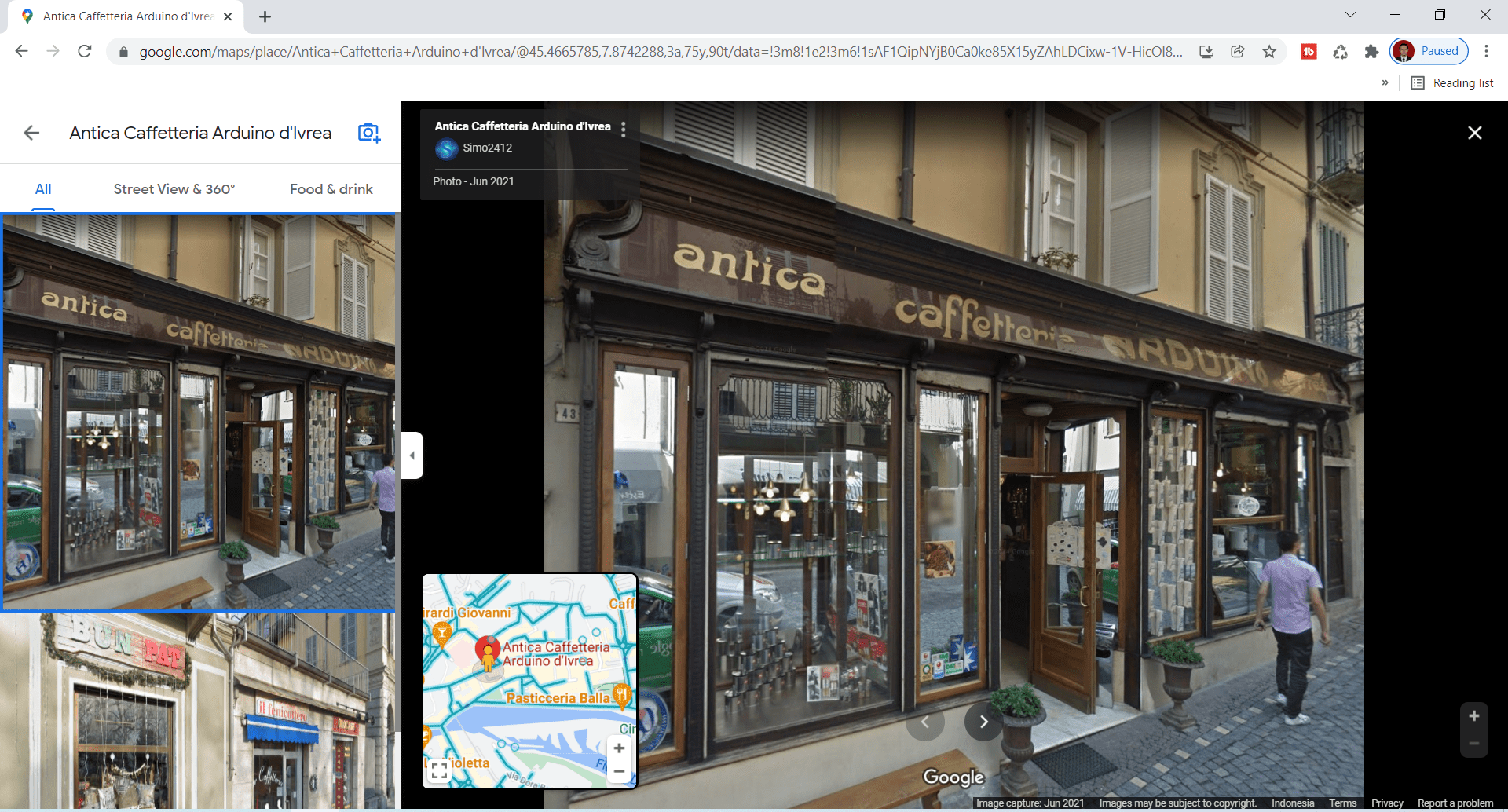The height and width of the screenshot is (812, 1508).
Task: Open the Terms link
Action: [1342, 803]
